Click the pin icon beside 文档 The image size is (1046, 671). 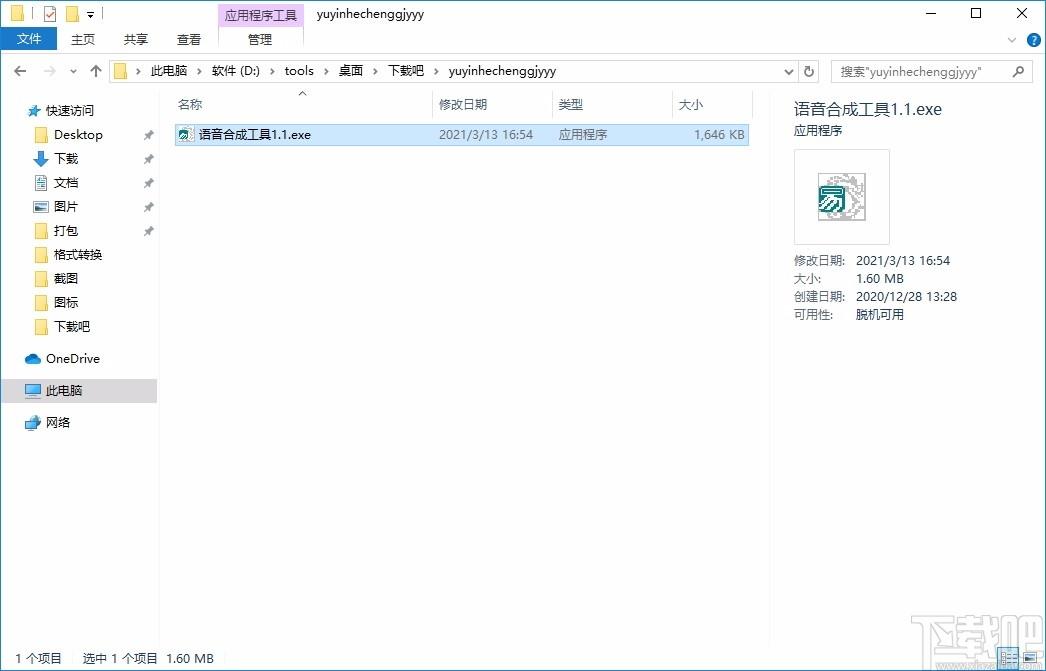point(148,183)
